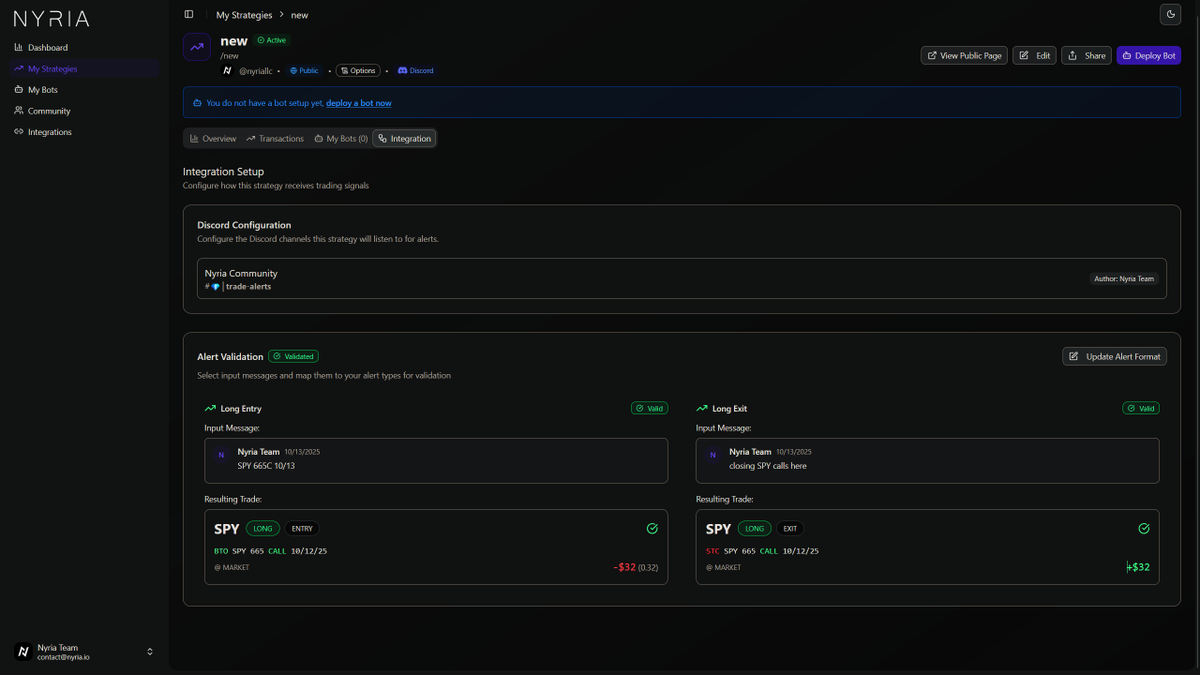
Task: Click the Share button
Action: [1086, 56]
